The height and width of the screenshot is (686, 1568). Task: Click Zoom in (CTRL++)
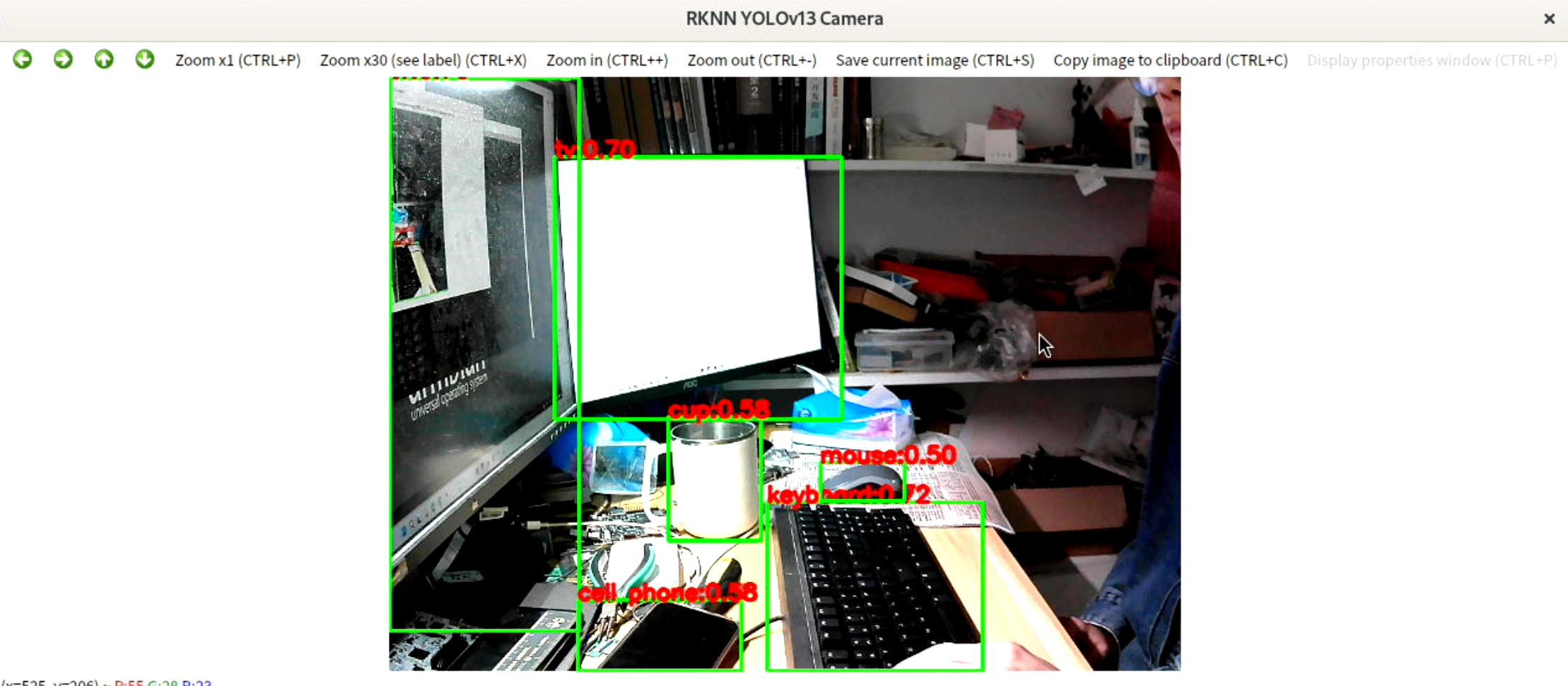point(607,60)
